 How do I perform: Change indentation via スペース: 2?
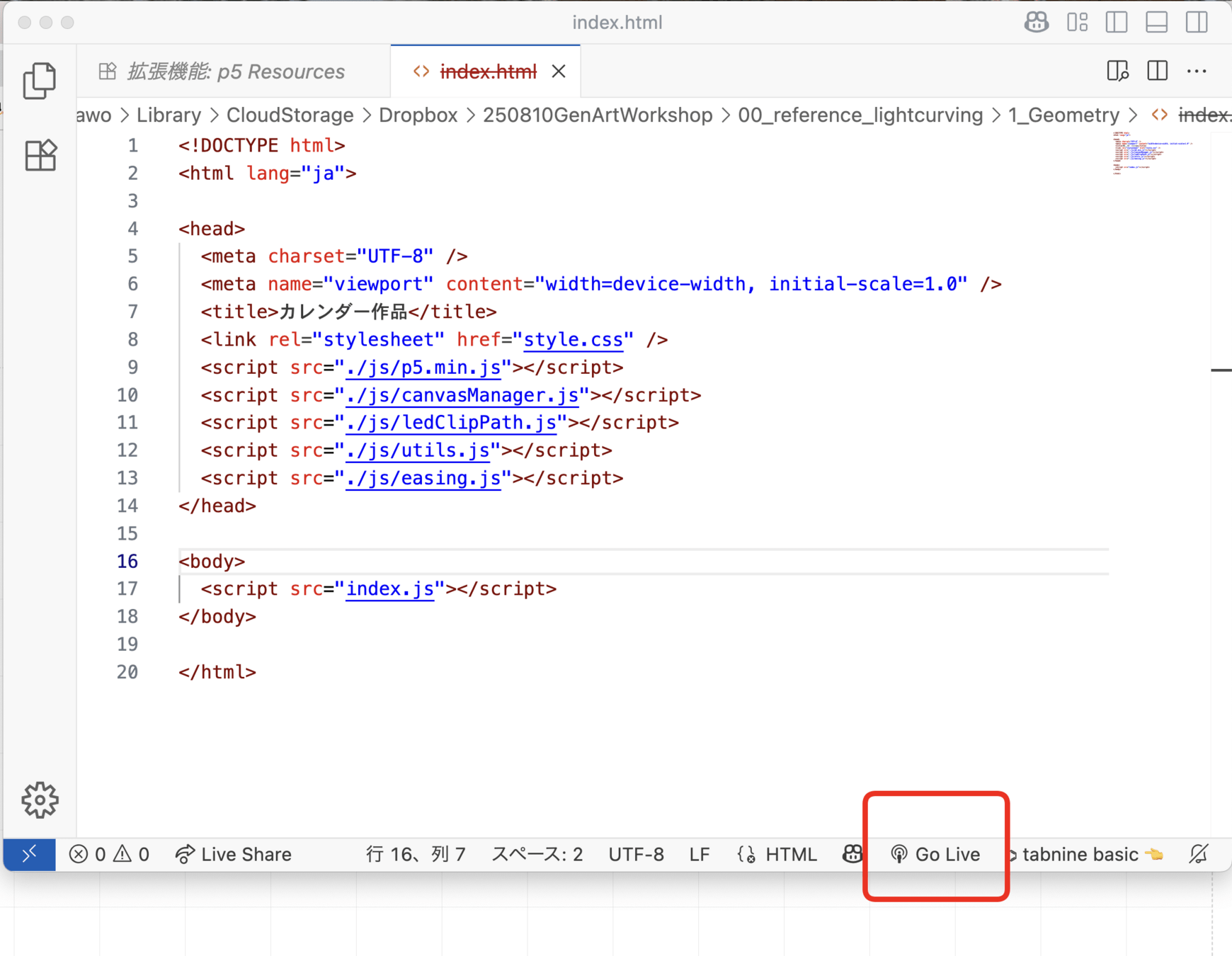537,854
